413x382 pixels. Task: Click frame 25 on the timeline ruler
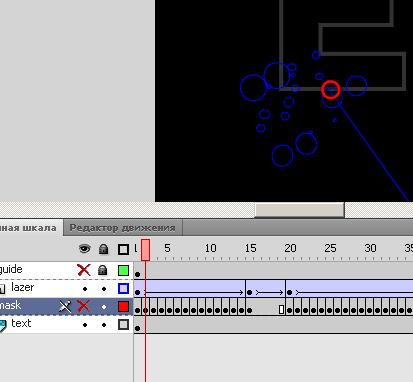tap(330, 248)
